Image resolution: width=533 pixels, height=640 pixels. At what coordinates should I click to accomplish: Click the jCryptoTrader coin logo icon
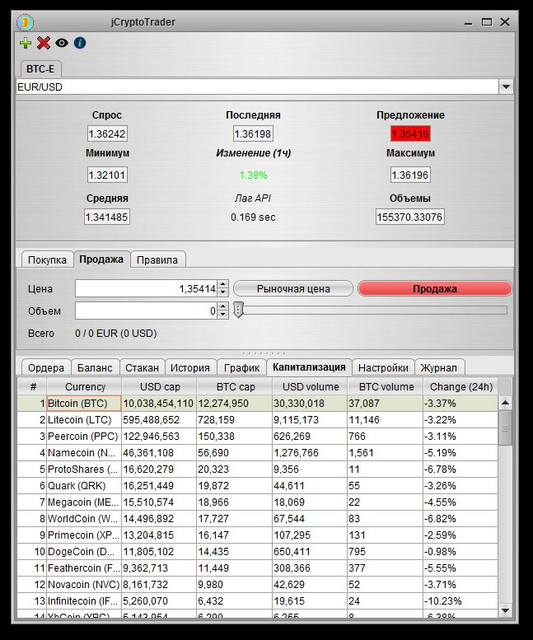(25, 22)
